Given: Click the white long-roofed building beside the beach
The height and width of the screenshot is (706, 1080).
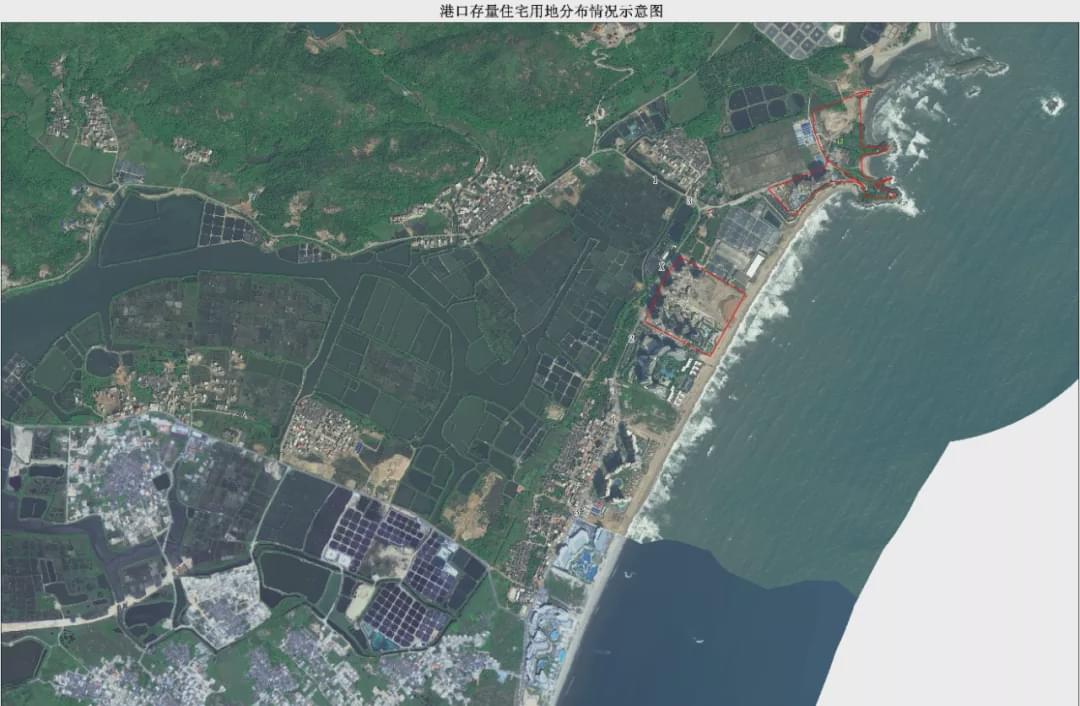Looking at the screenshot, I should 755,265.
